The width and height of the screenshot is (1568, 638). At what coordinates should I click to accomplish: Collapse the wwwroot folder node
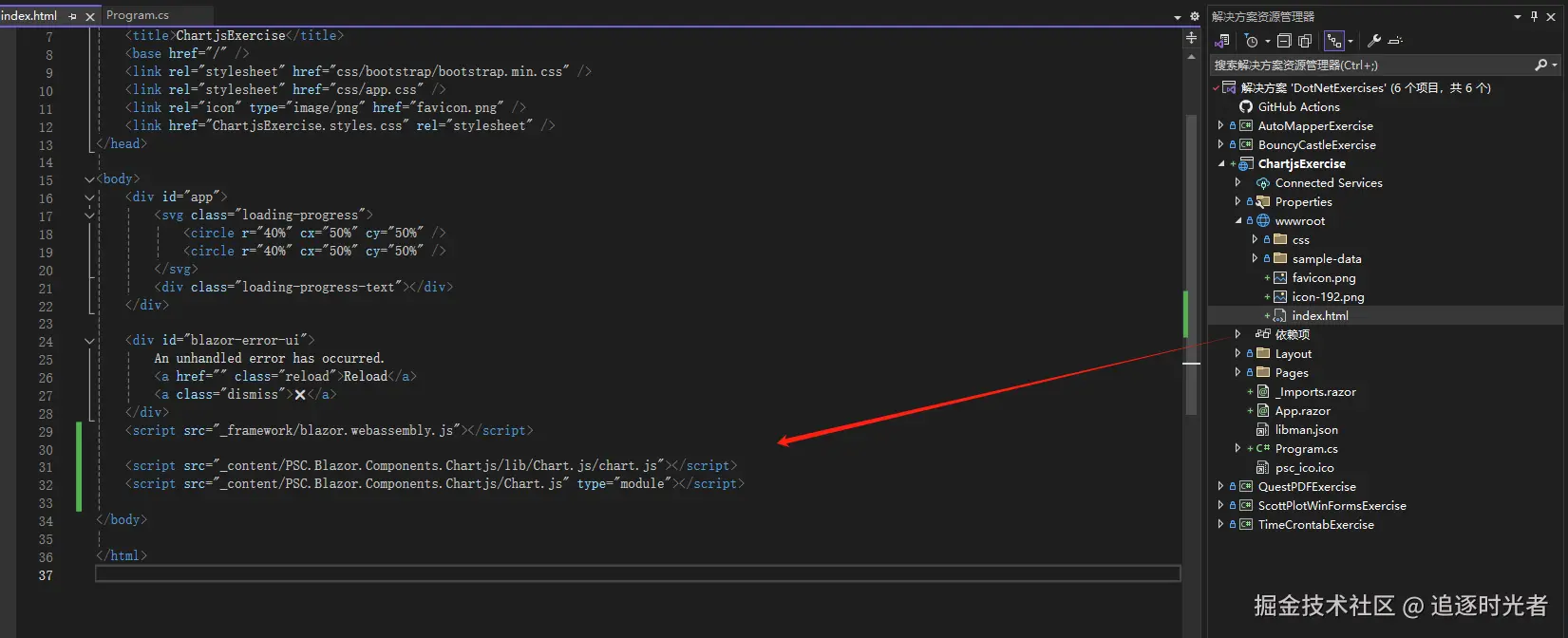click(x=1238, y=220)
